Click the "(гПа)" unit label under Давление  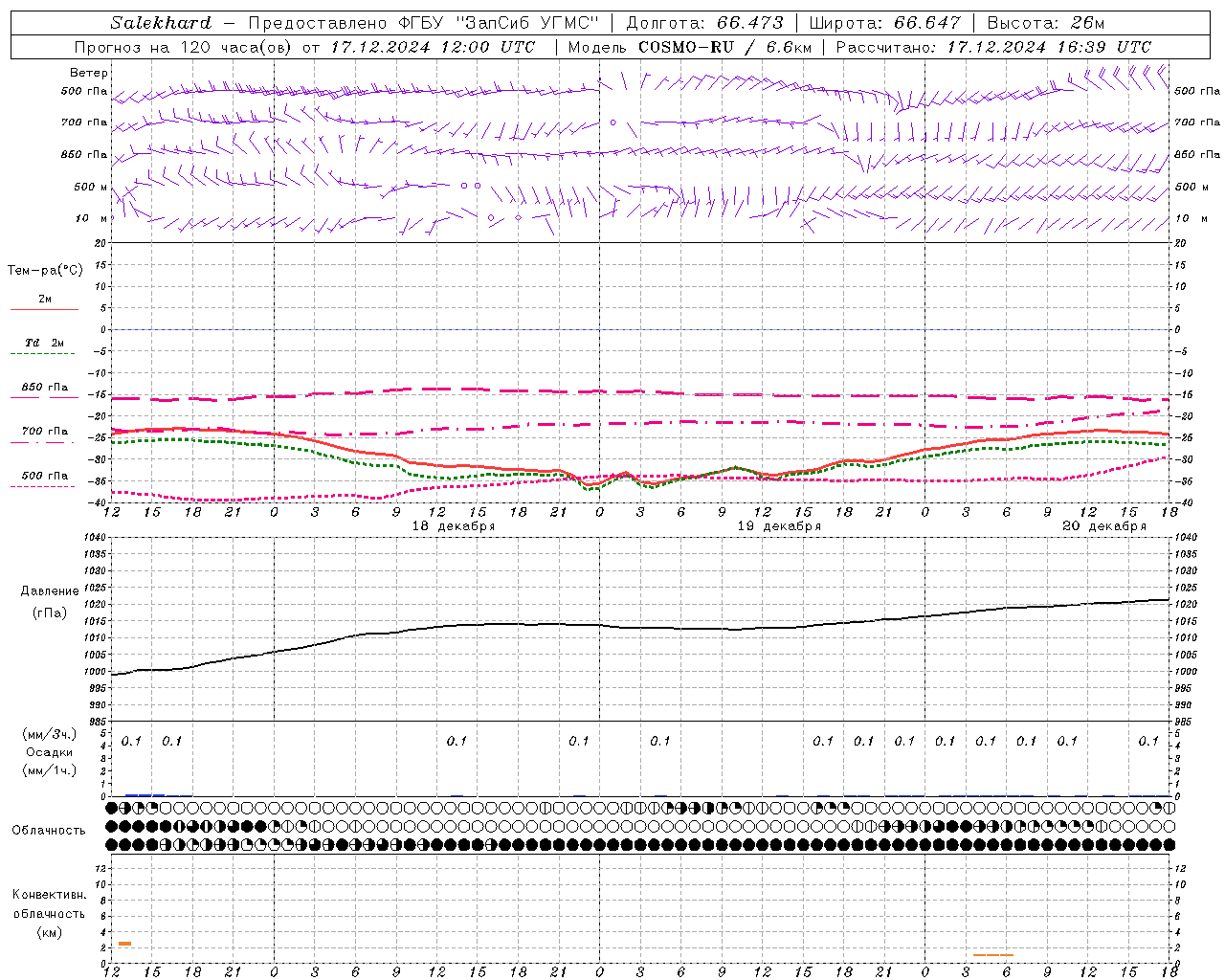(x=50, y=613)
